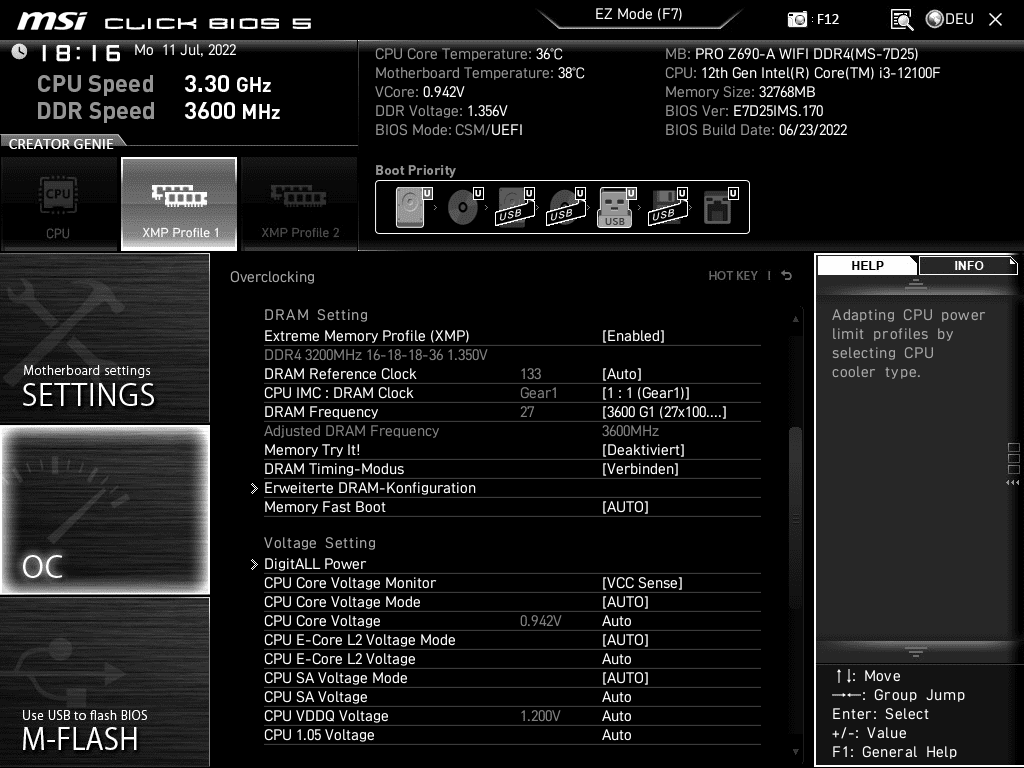Viewport: 1024px width, 768px height.
Task: Switch to the INFO tab
Action: pyautogui.click(x=968, y=265)
